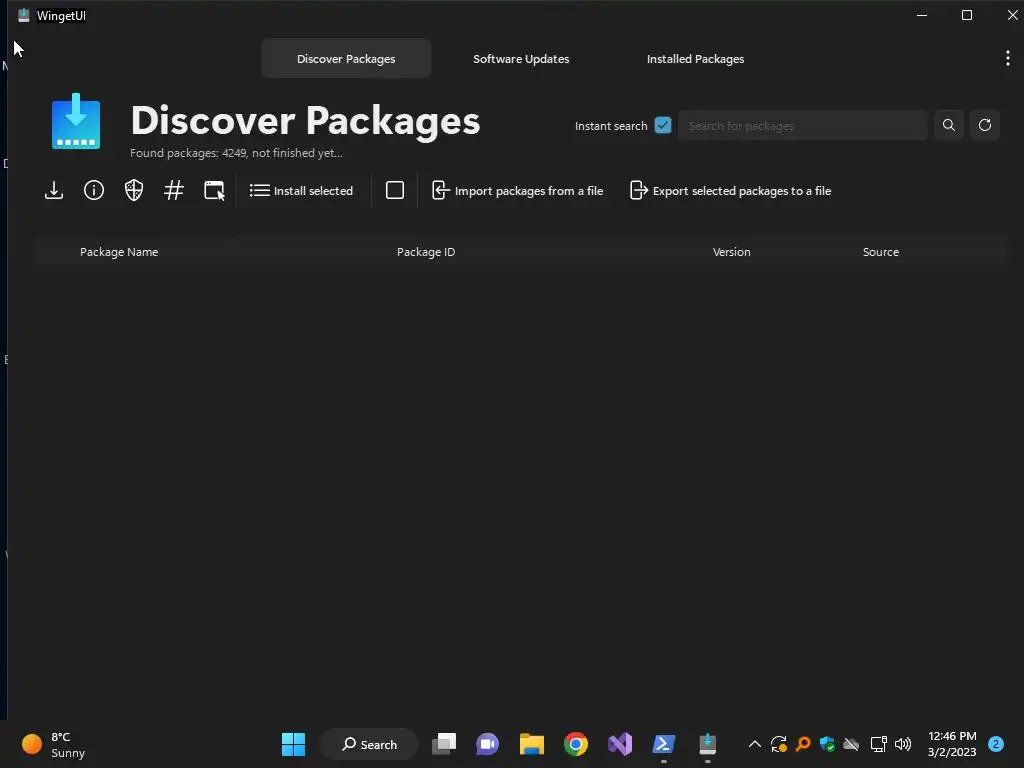
Task: Open File Explorer from taskbar
Action: click(x=532, y=744)
